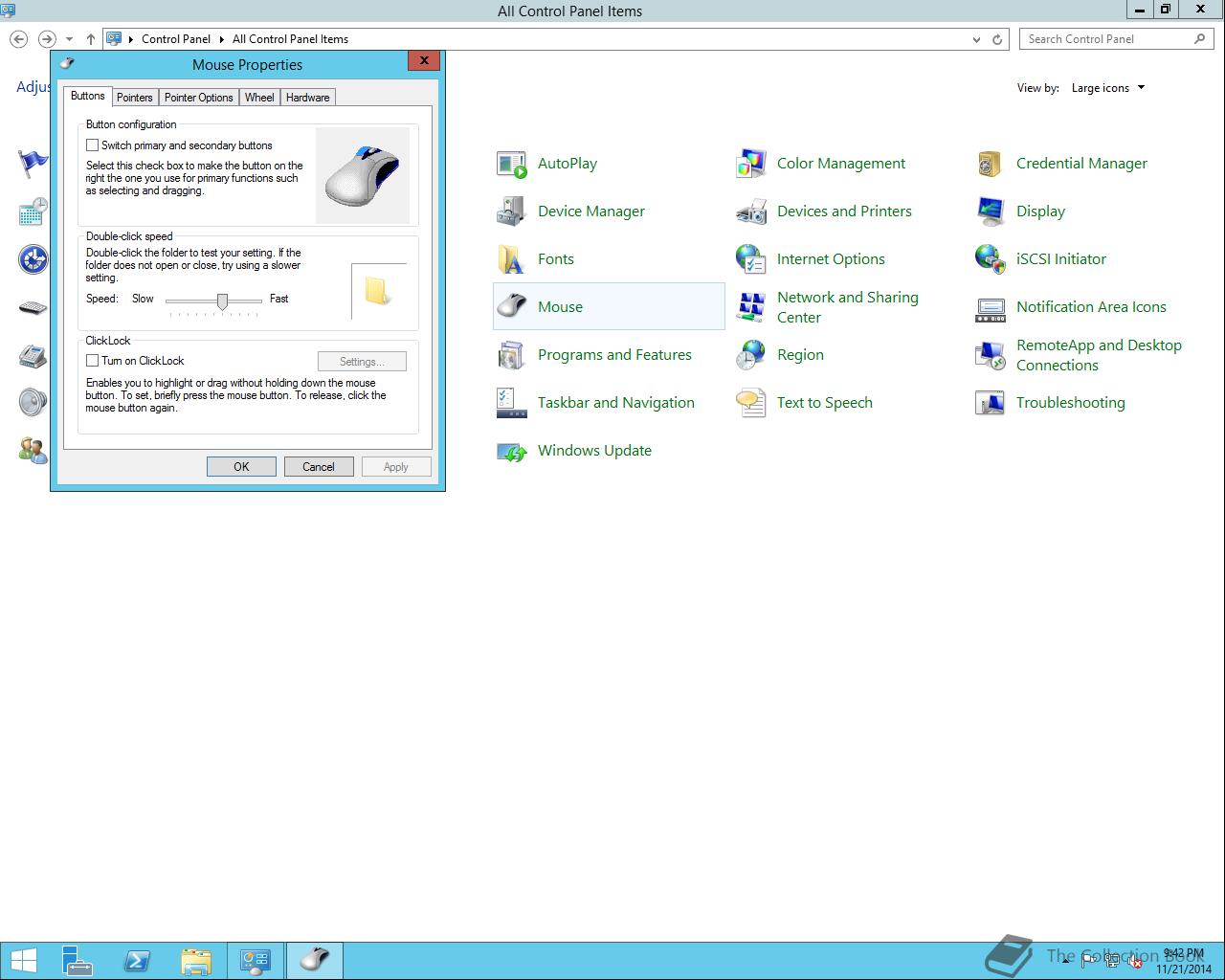Click the Text to Speech icon
The height and width of the screenshot is (980, 1225).
[751, 403]
